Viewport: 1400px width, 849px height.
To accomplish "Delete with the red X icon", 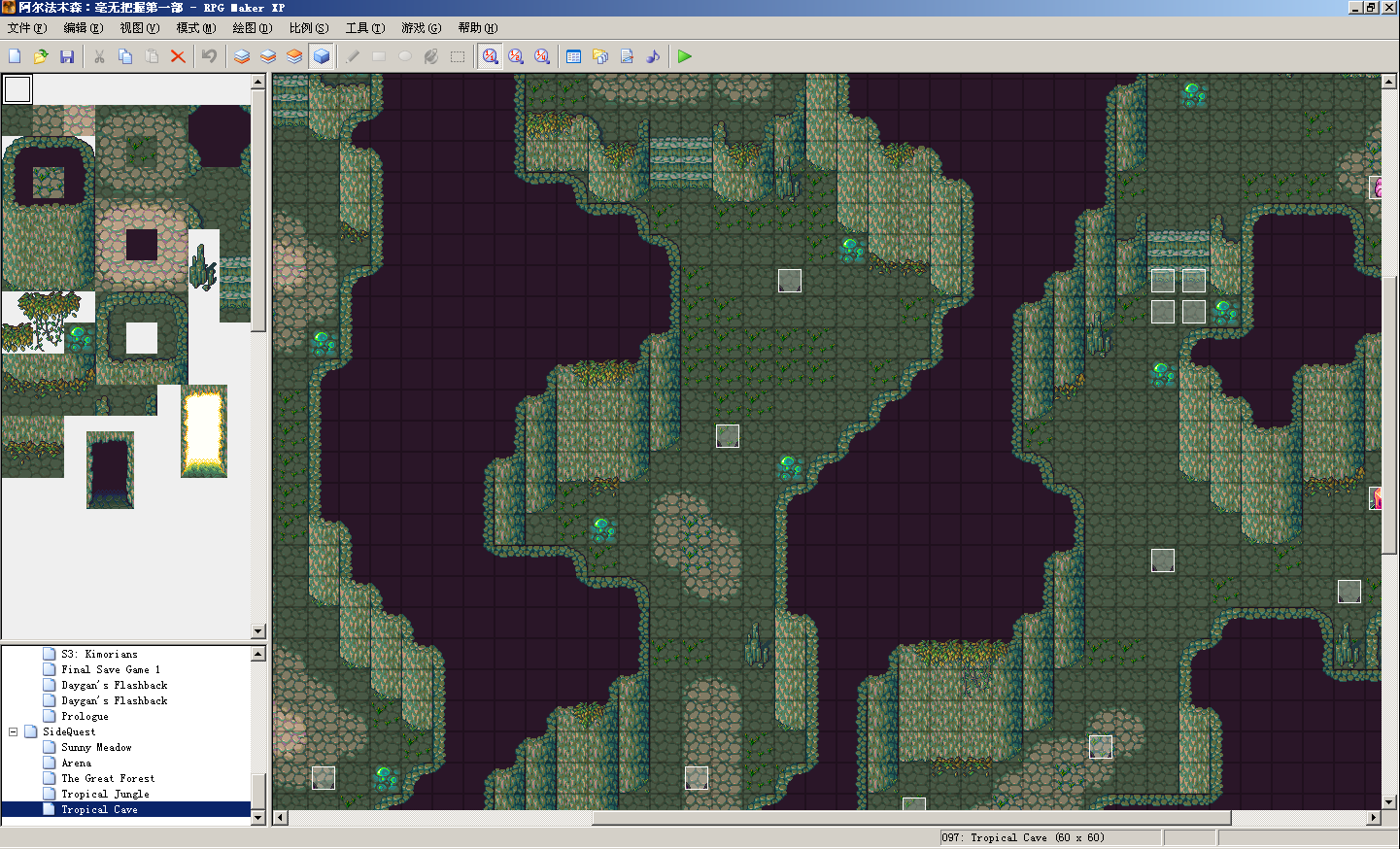I will pos(178,56).
